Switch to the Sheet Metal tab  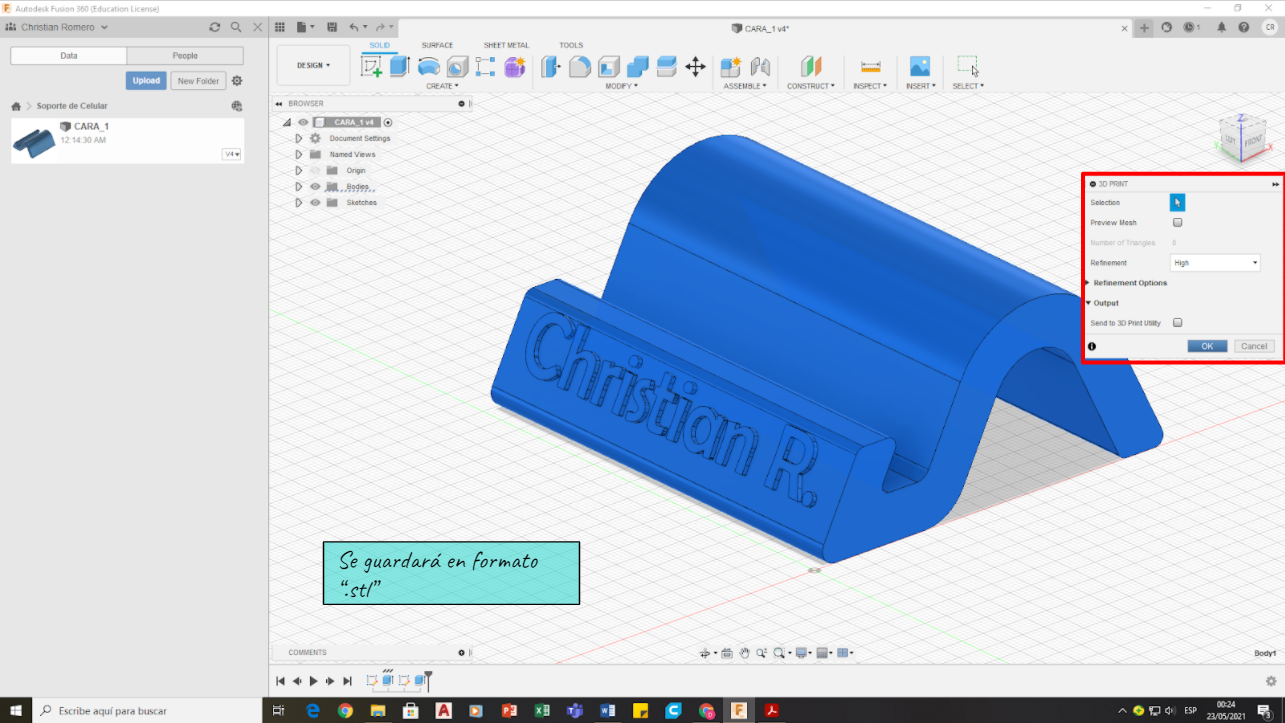point(506,45)
